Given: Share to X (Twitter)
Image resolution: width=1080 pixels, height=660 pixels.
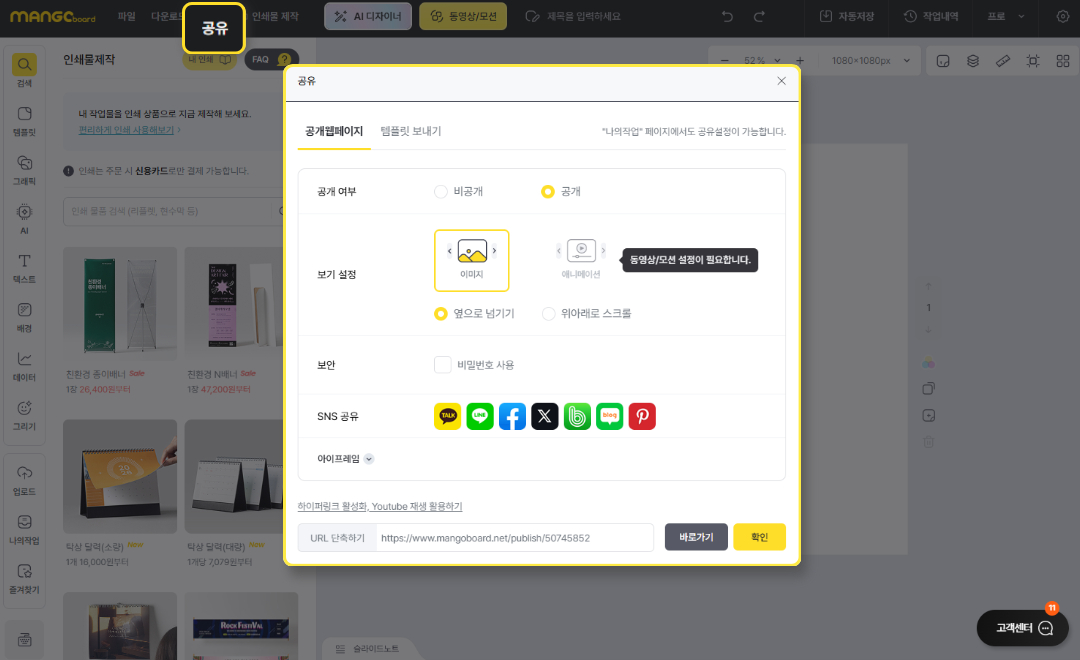Looking at the screenshot, I should [x=544, y=417].
